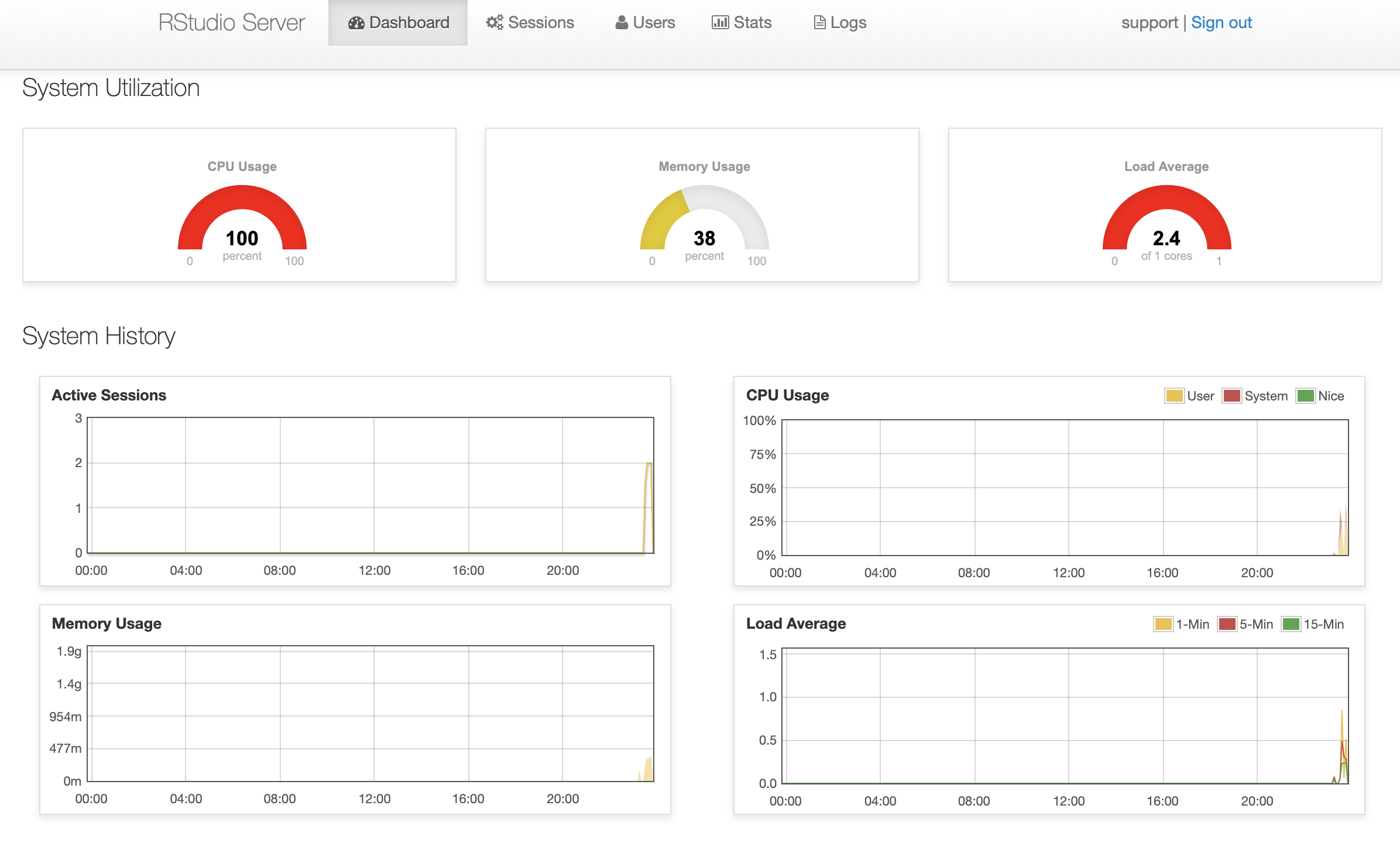Click the 5-Min legend color swatch
The height and width of the screenshot is (843, 1400).
click(1227, 625)
